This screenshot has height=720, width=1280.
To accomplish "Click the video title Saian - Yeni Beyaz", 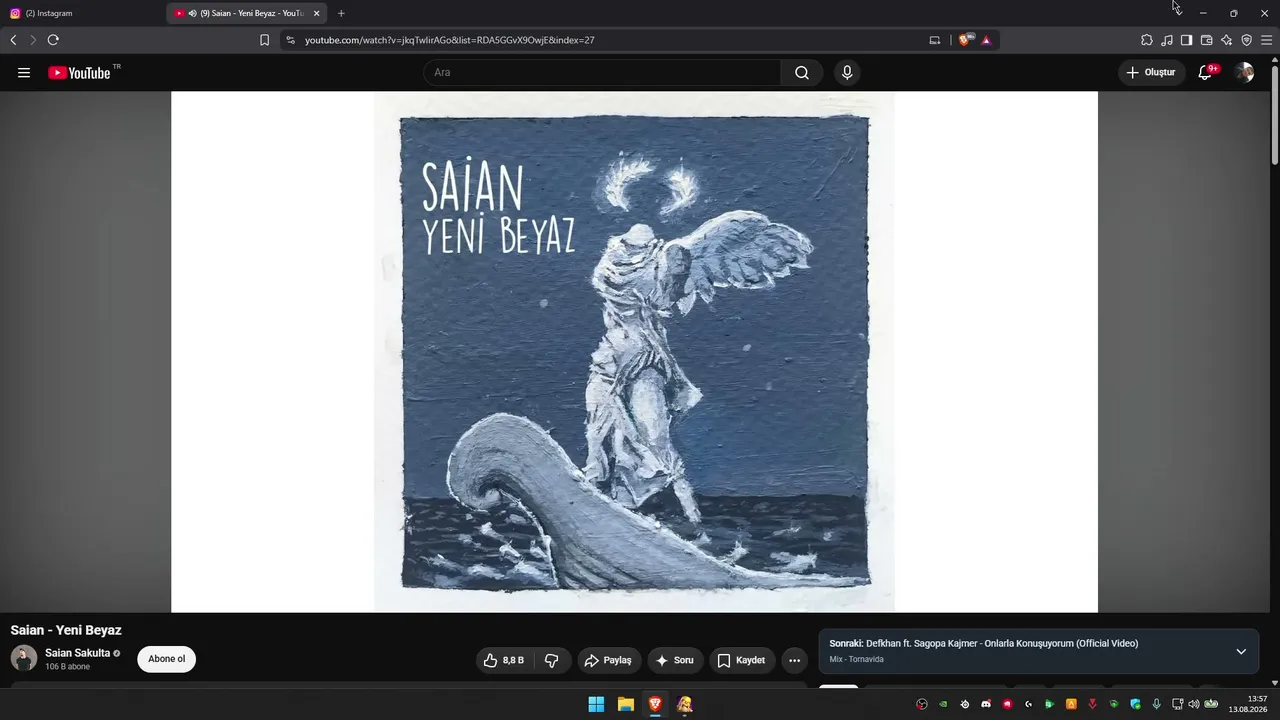I will (x=66, y=630).
